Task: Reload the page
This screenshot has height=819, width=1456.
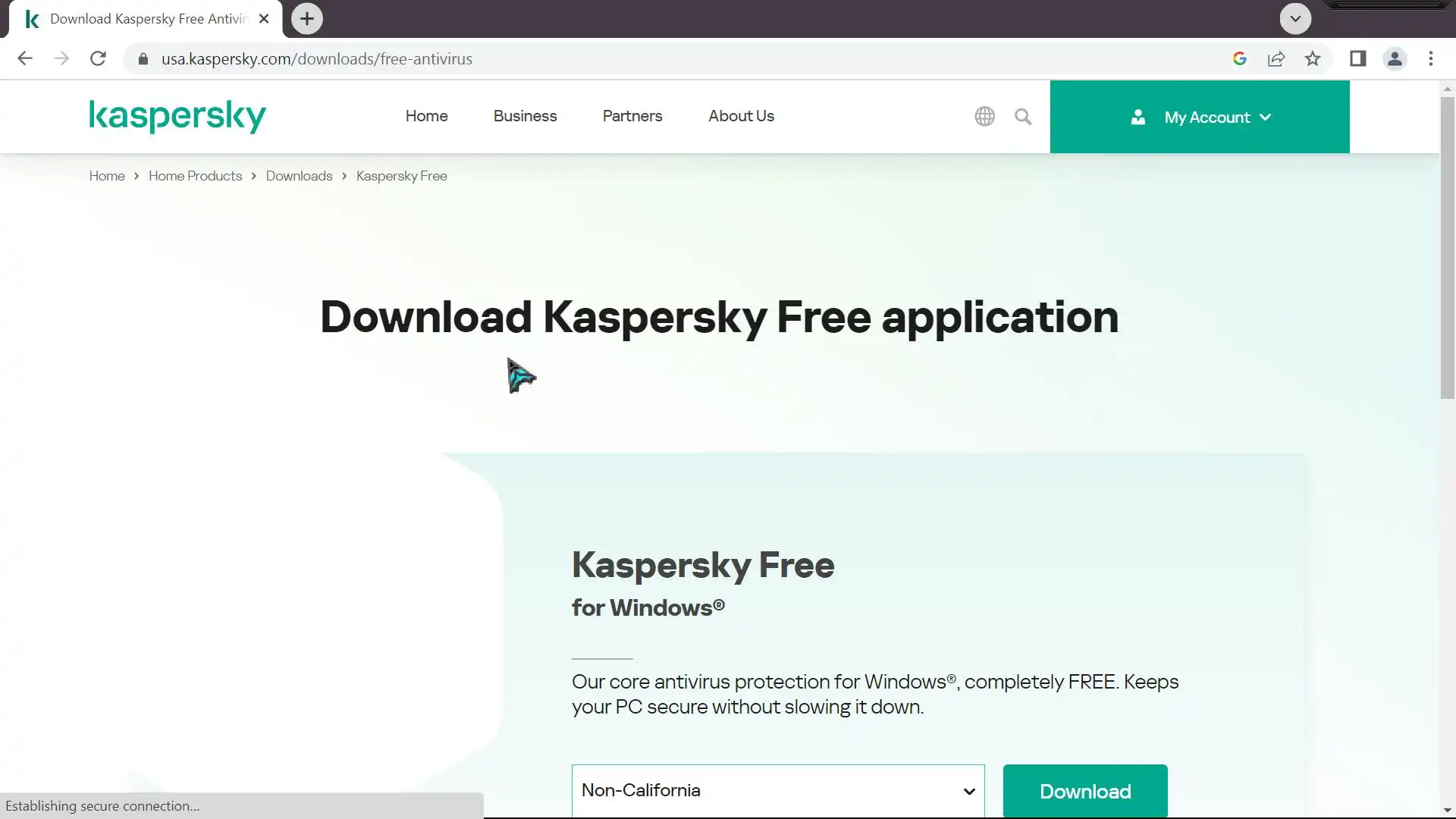Action: [x=98, y=58]
